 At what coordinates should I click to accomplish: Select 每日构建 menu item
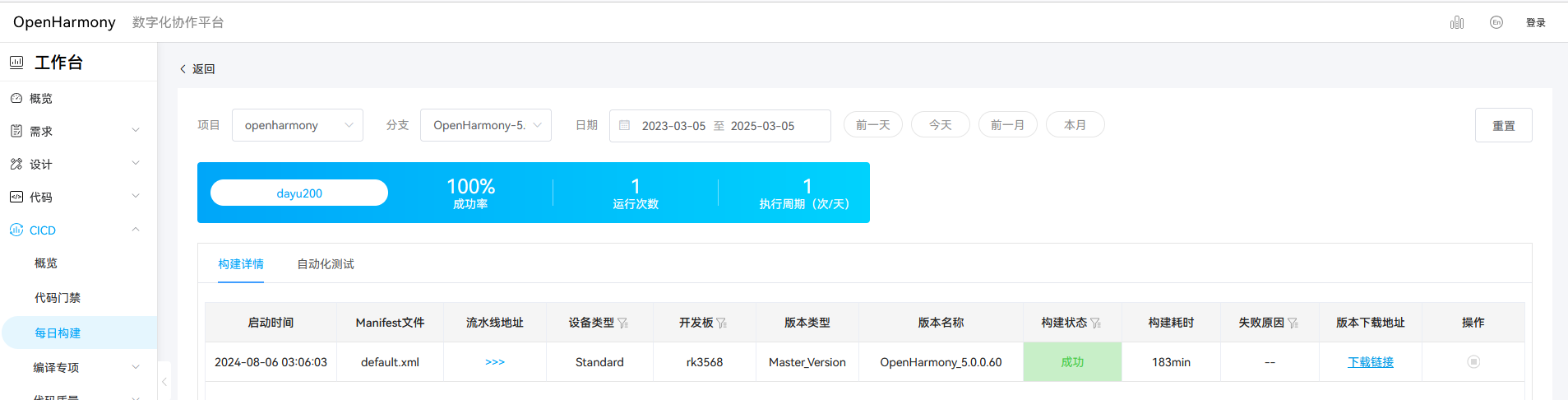(79, 333)
